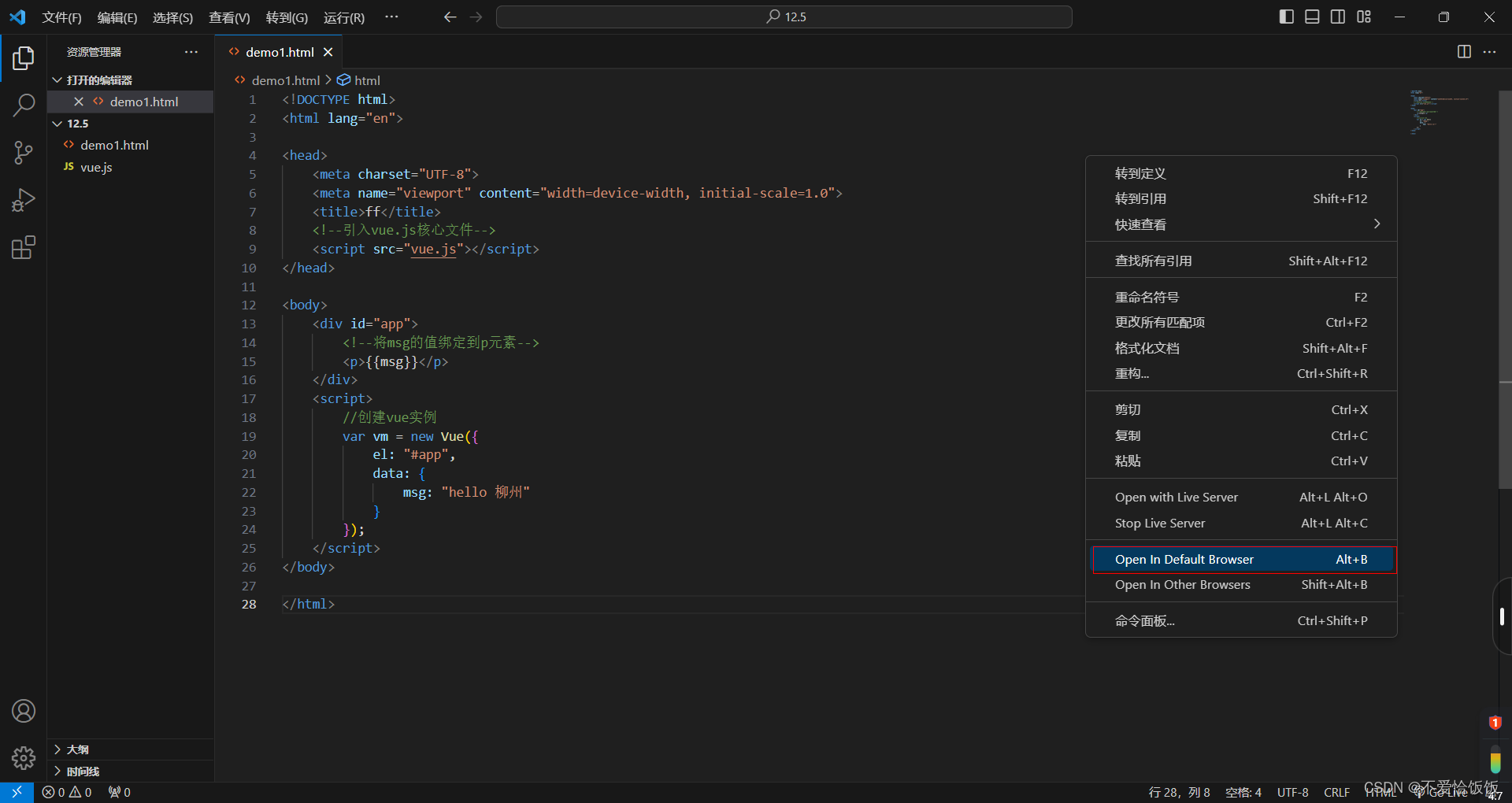
Task: Open Explorer panel more actions ellipsis
Action: [x=191, y=51]
